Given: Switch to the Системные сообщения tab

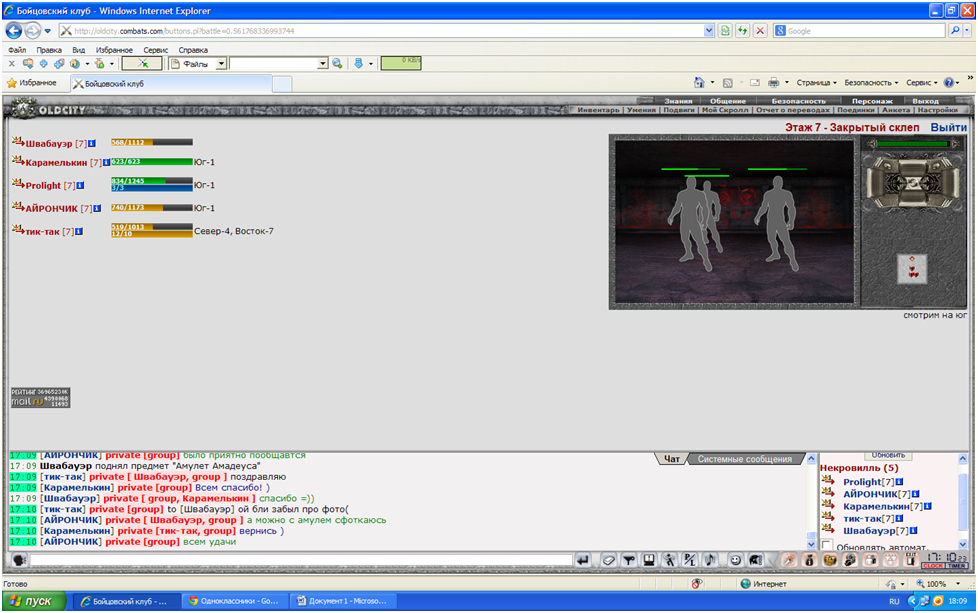Looking at the screenshot, I should click(x=745, y=459).
